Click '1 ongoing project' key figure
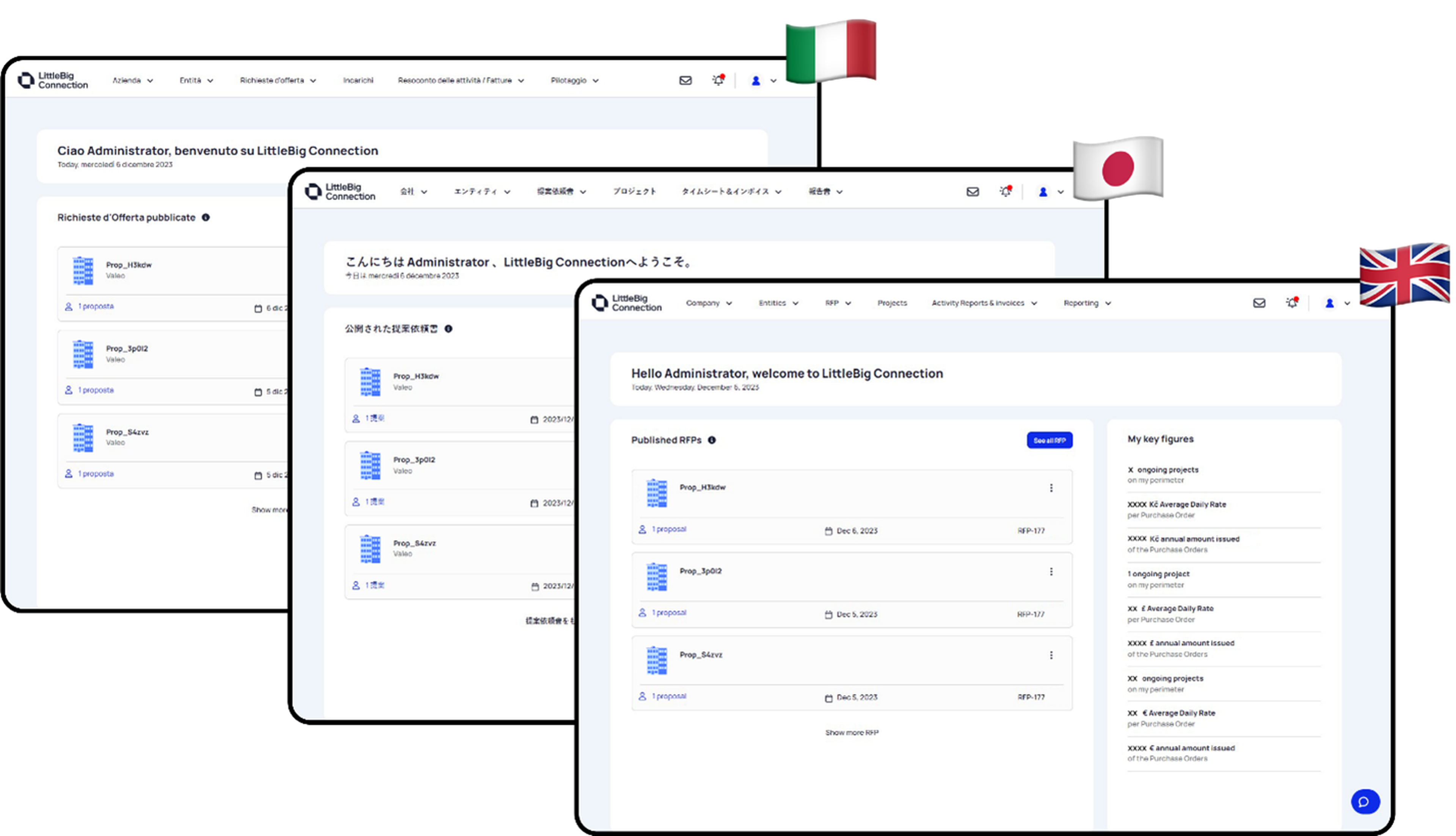Image resolution: width=1456 pixels, height=836 pixels. (x=1158, y=574)
